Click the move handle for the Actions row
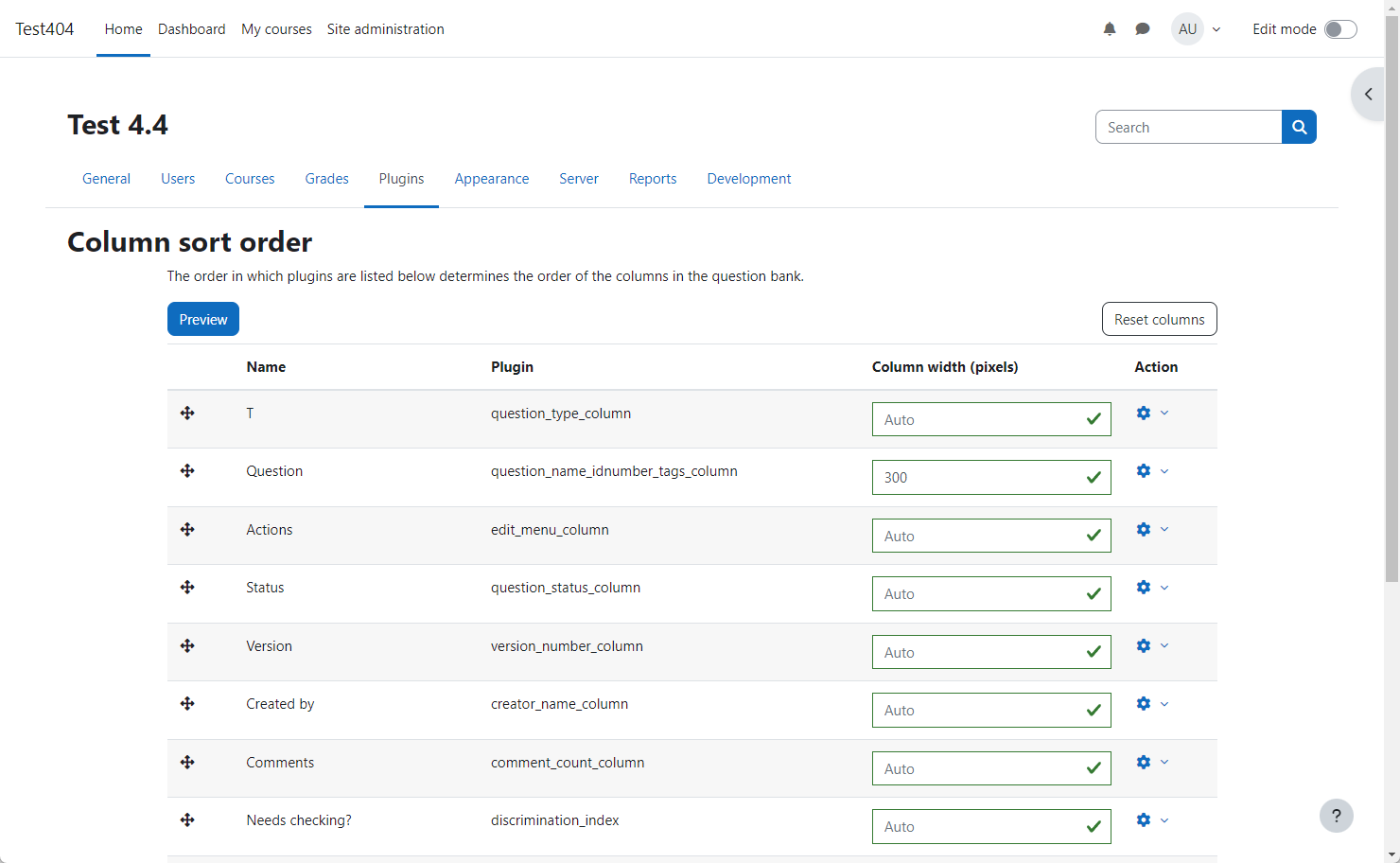This screenshot has width=1400, height=863. tap(187, 529)
